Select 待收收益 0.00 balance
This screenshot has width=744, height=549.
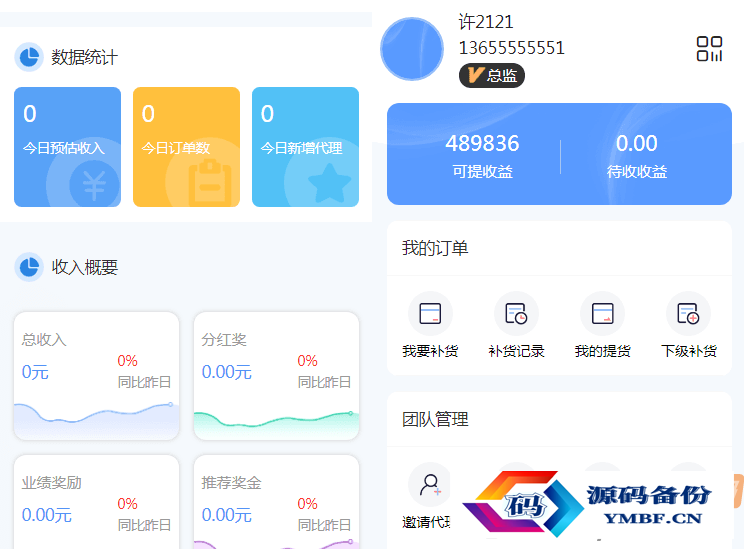(637, 155)
